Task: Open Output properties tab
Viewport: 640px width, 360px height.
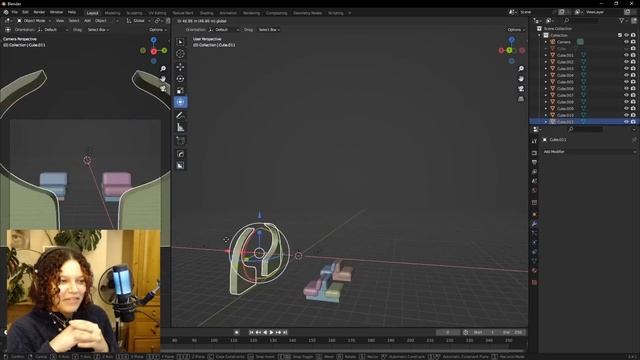Action: (x=534, y=162)
